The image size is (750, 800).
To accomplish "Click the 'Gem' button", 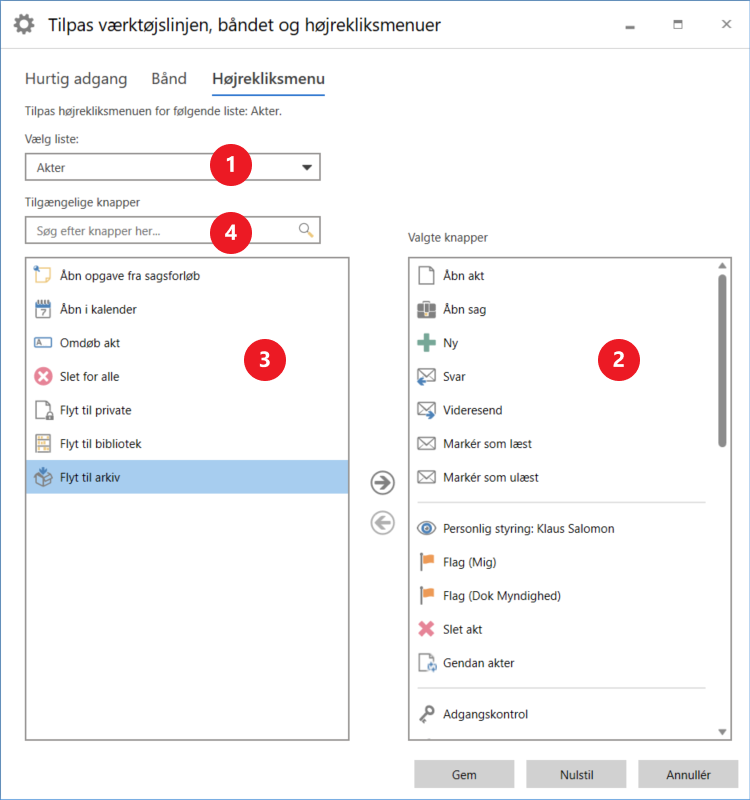I will point(464,774).
